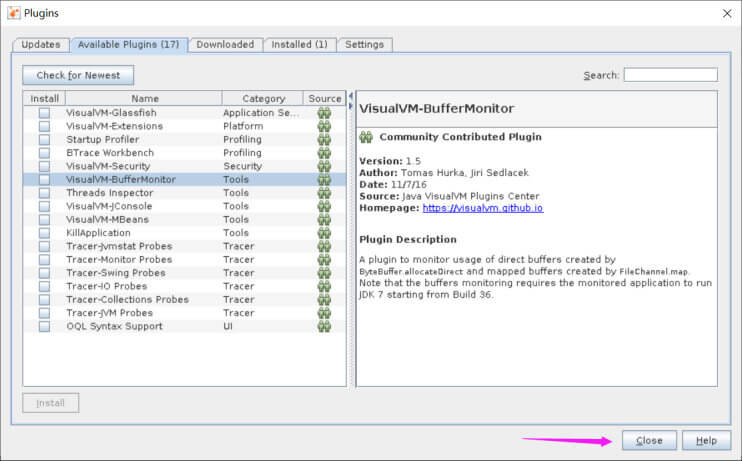
Task: Open the Installed (1) tab
Action: click(300, 44)
